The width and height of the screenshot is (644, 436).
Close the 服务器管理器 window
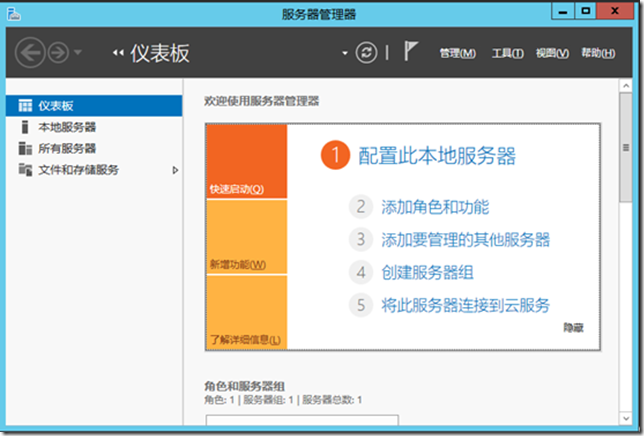[x=615, y=11]
